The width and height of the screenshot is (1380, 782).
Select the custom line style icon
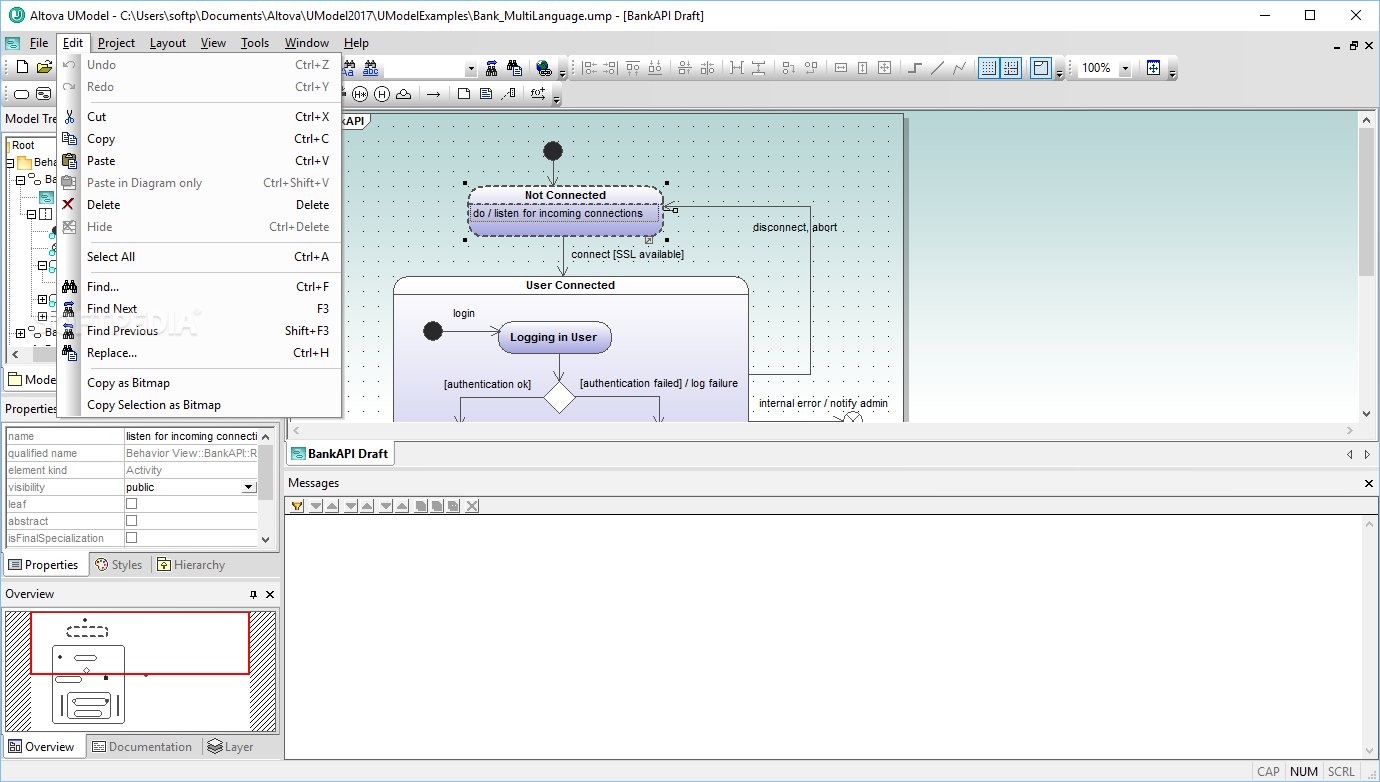pyautogui.click(x=960, y=68)
